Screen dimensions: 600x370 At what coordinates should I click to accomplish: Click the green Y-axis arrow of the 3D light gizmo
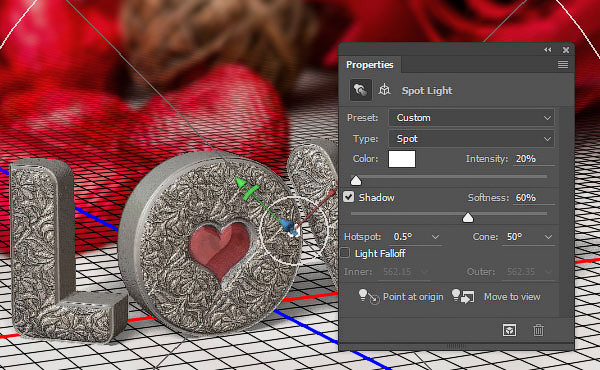[240, 183]
